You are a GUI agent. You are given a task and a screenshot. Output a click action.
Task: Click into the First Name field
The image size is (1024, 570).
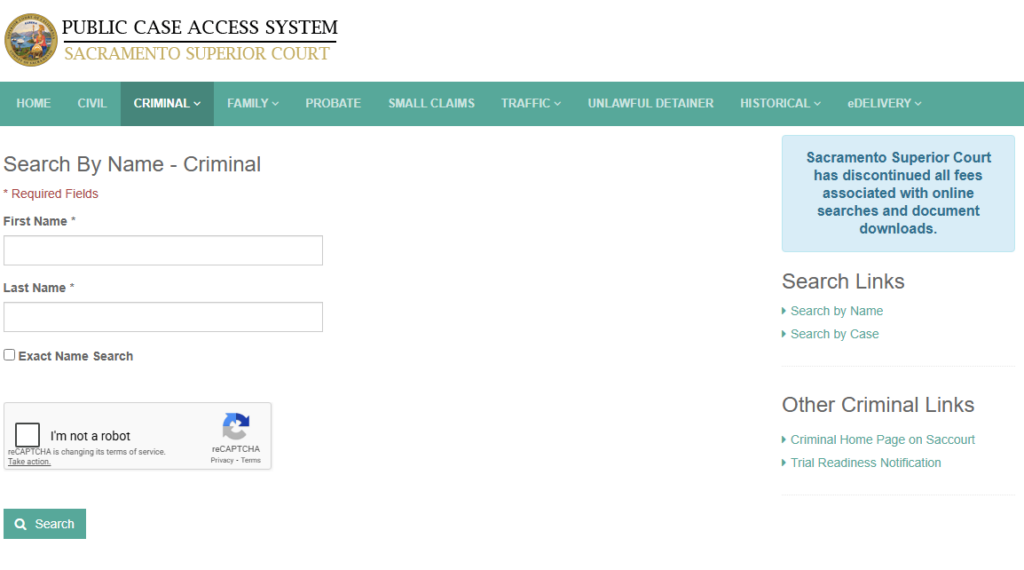click(x=163, y=250)
